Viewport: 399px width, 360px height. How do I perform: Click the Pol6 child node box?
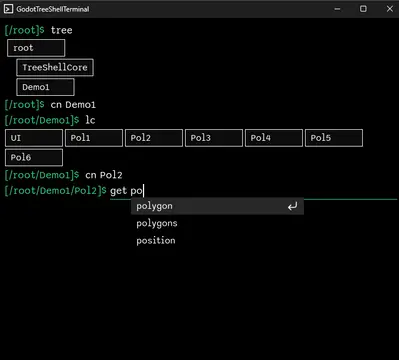34,158
